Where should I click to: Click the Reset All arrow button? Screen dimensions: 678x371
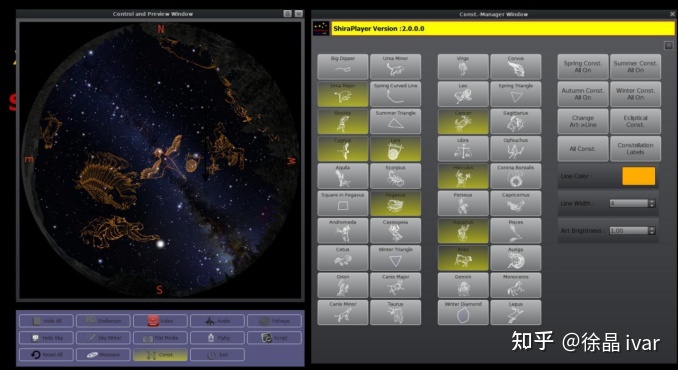click(46, 355)
